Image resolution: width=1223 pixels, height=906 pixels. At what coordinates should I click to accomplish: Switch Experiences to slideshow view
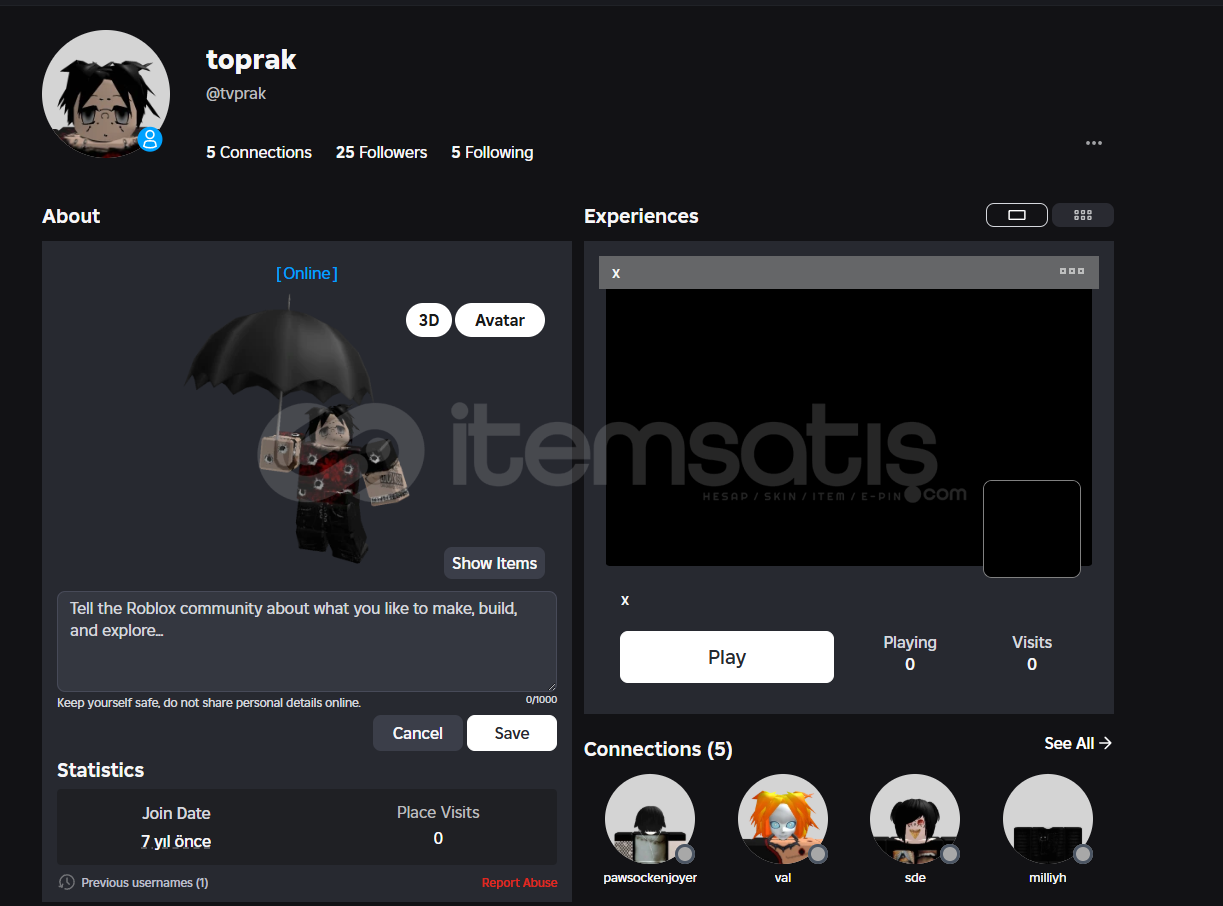click(x=1017, y=215)
